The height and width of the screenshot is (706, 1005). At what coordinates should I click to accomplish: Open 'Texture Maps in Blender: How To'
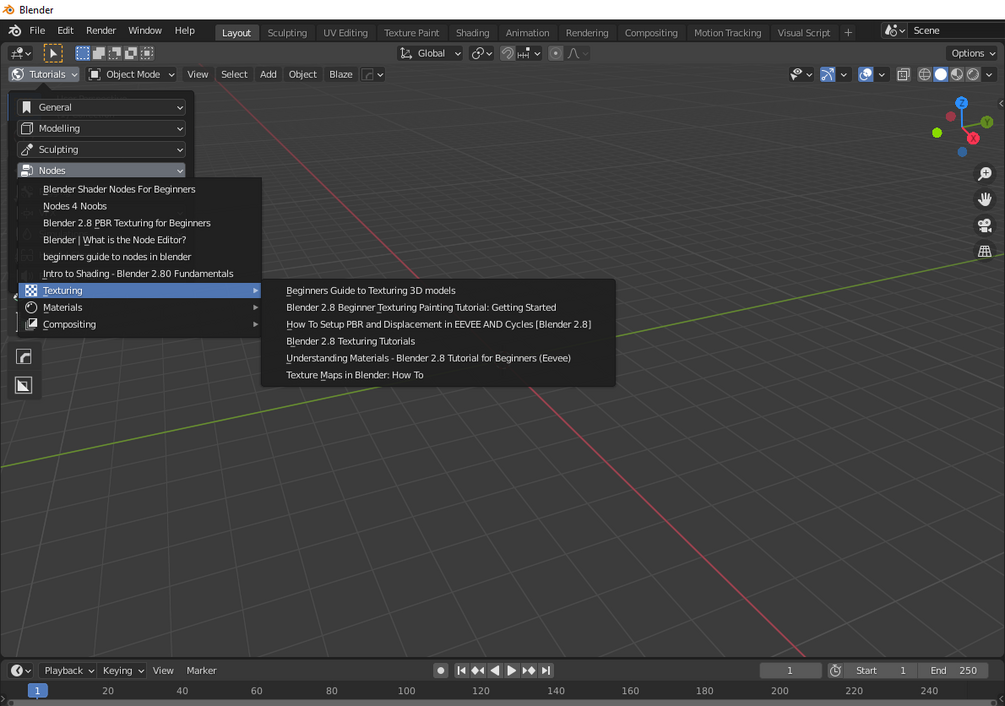point(438,375)
